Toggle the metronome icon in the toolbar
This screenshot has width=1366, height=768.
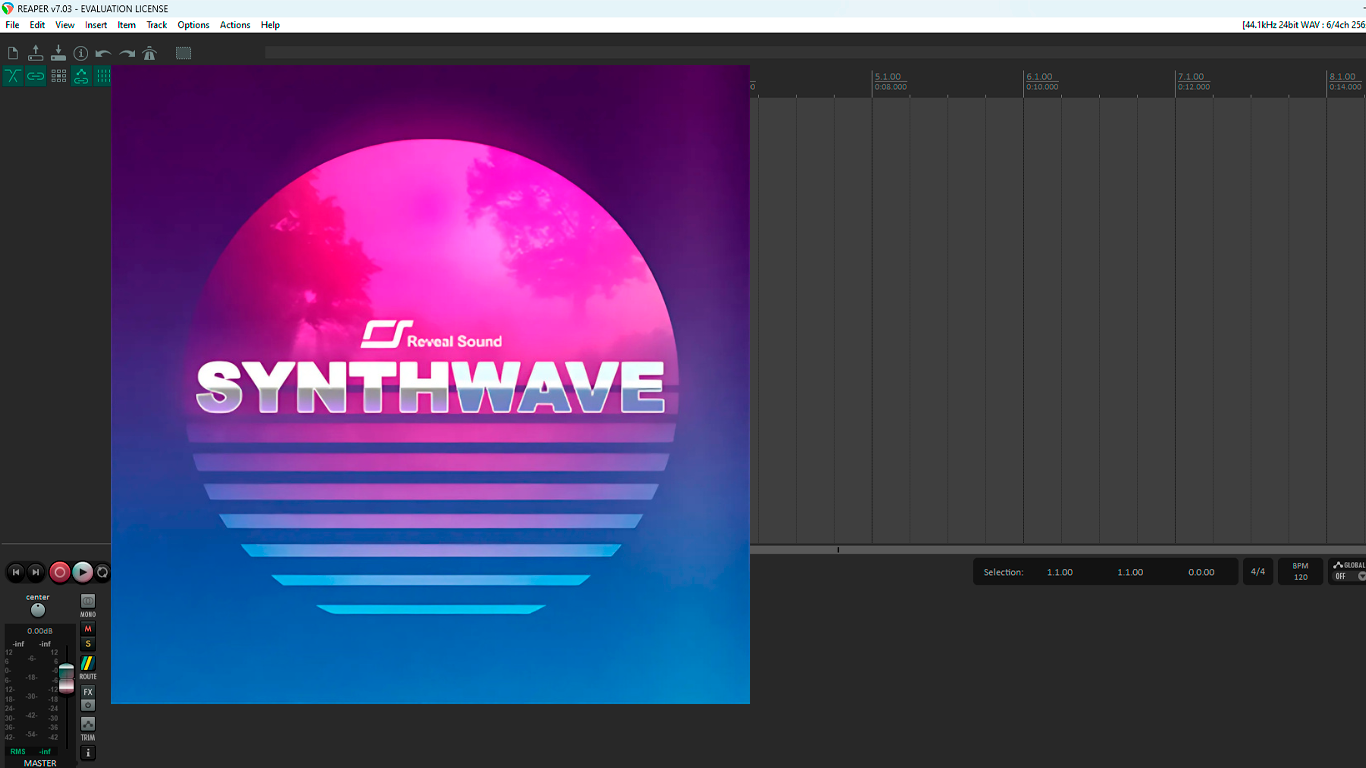[149, 53]
